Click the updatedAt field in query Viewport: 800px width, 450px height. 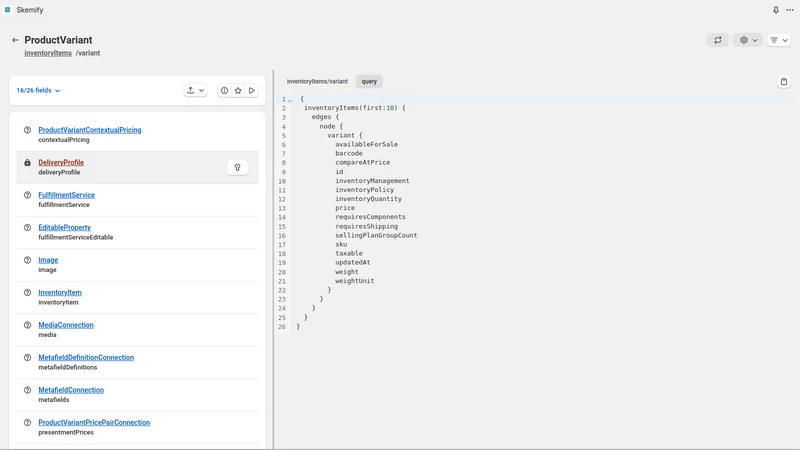tap(353, 262)
